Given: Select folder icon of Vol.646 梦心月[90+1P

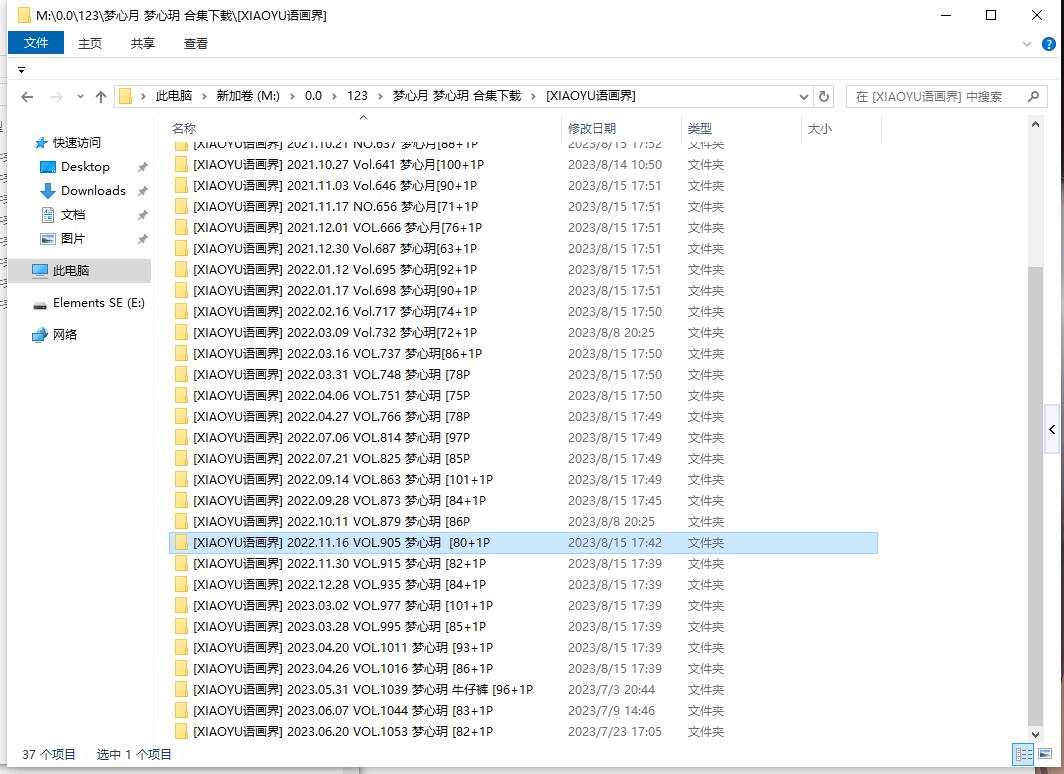Looking at the screenshot, I should point(181,186).
